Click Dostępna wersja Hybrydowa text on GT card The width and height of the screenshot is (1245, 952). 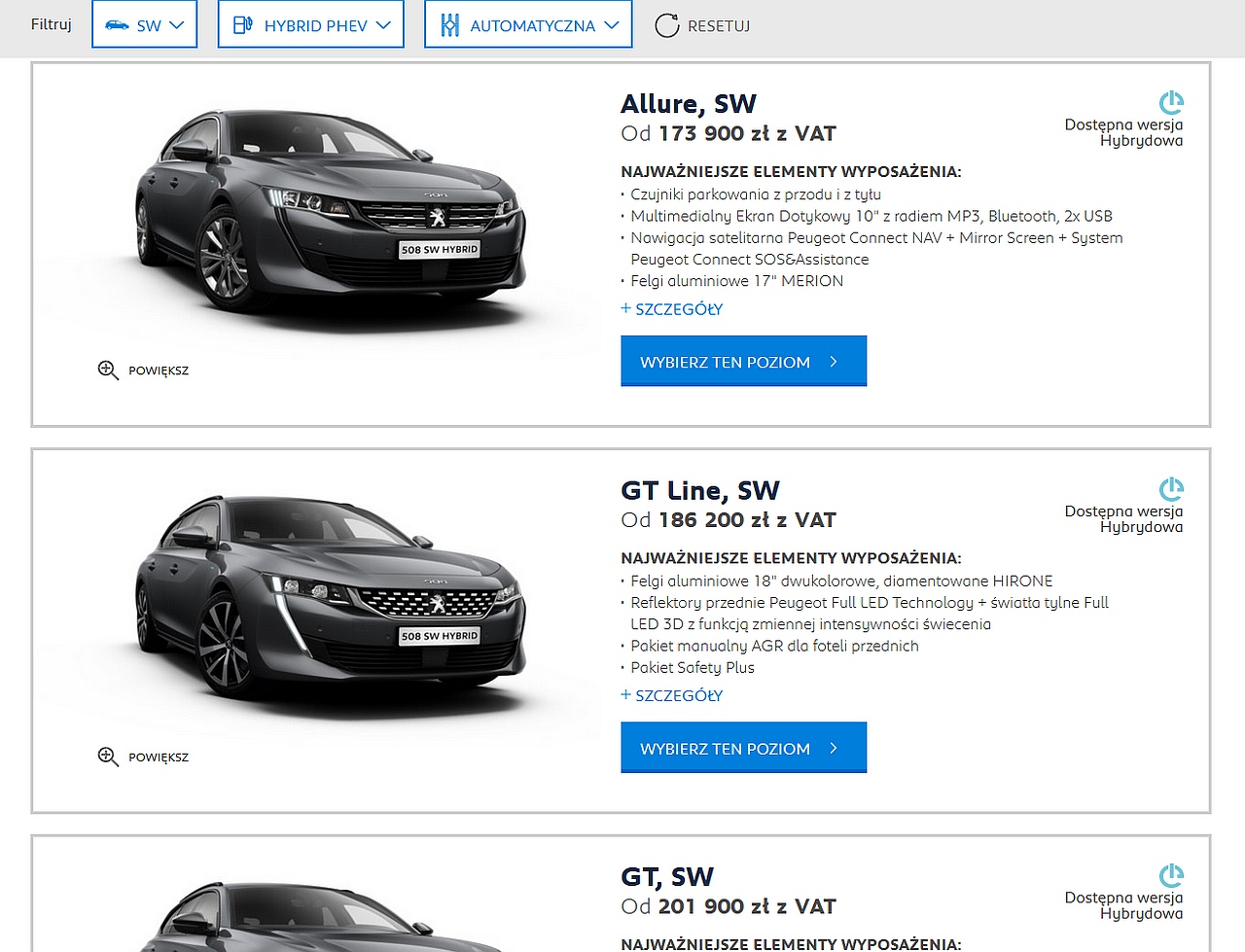tap(1124, 904)
